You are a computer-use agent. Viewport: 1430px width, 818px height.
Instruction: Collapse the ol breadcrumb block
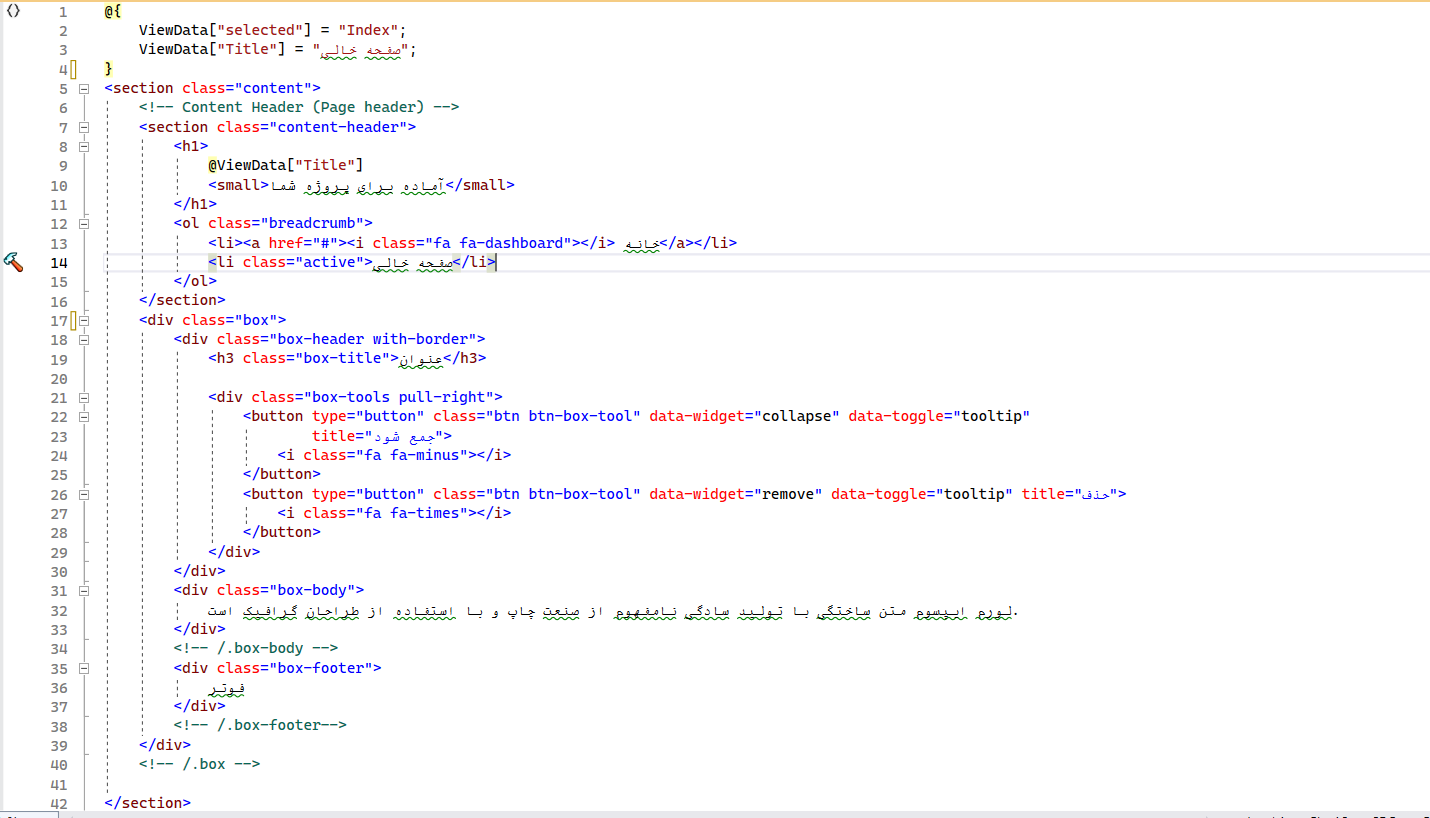(84, 224)
